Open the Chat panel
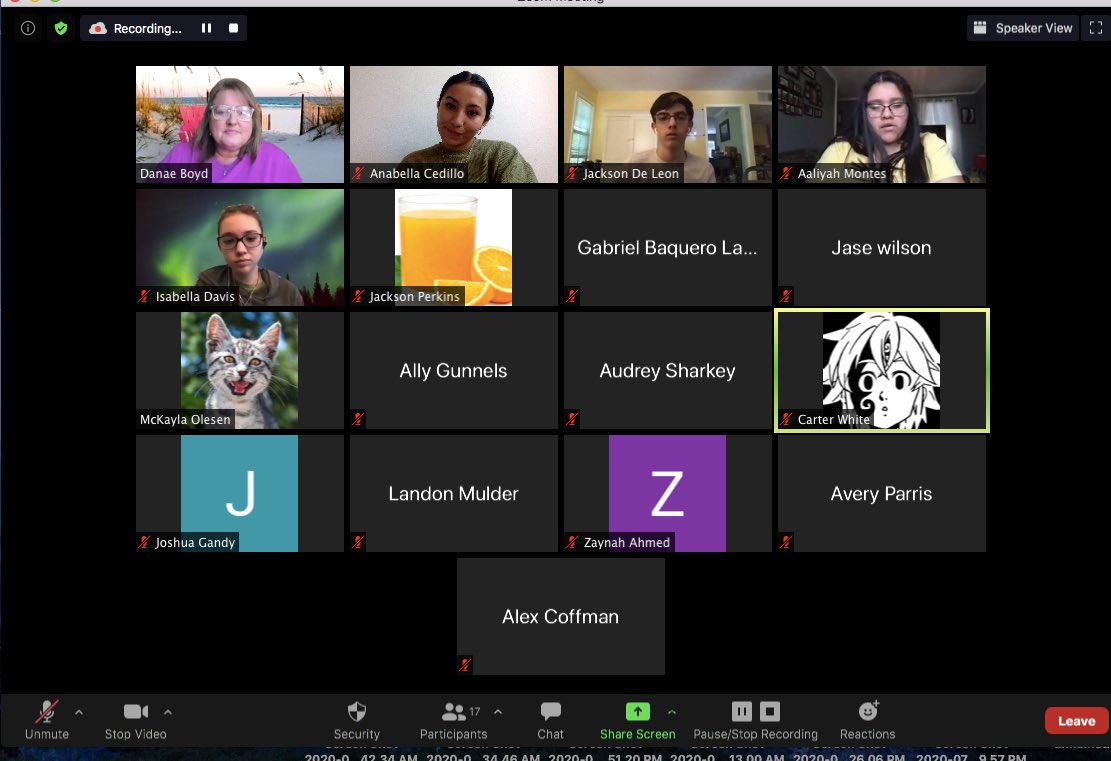 (550, 720)
